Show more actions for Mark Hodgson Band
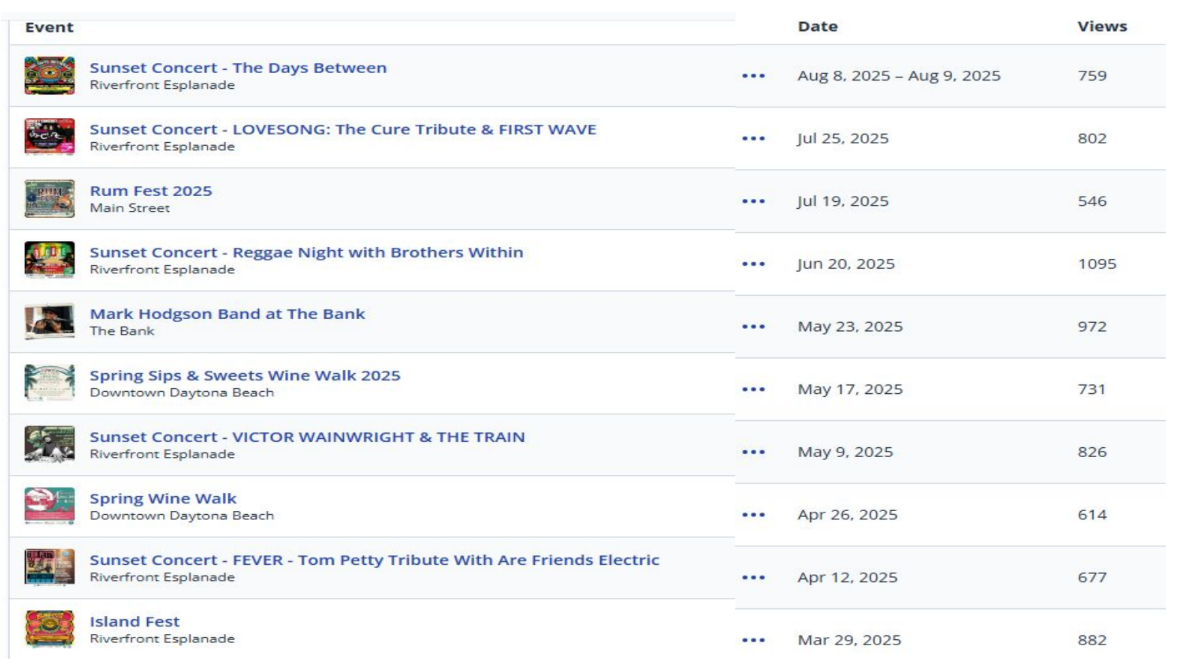 coord(754,327)
